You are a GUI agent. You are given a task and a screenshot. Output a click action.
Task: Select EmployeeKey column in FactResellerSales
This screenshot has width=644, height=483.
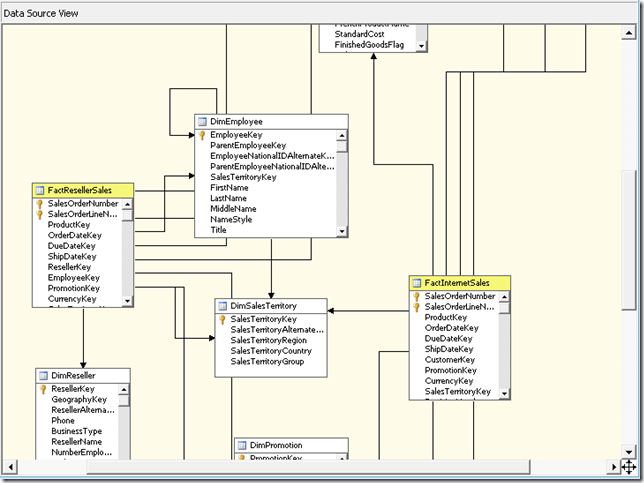[74, 278]
